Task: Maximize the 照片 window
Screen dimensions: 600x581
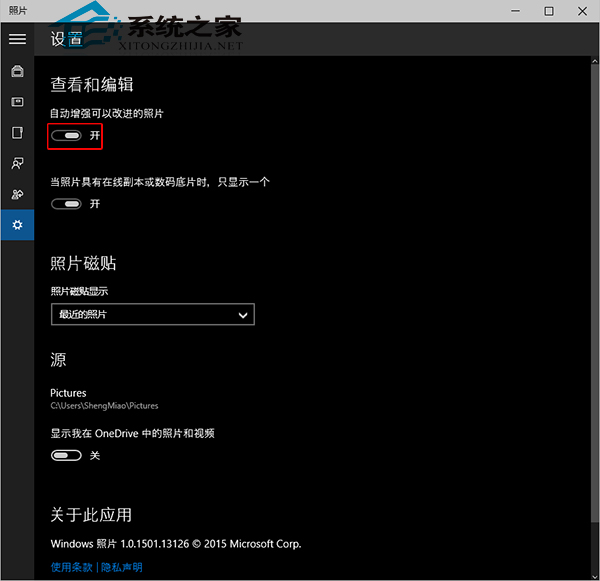Action: coord(549,11)
